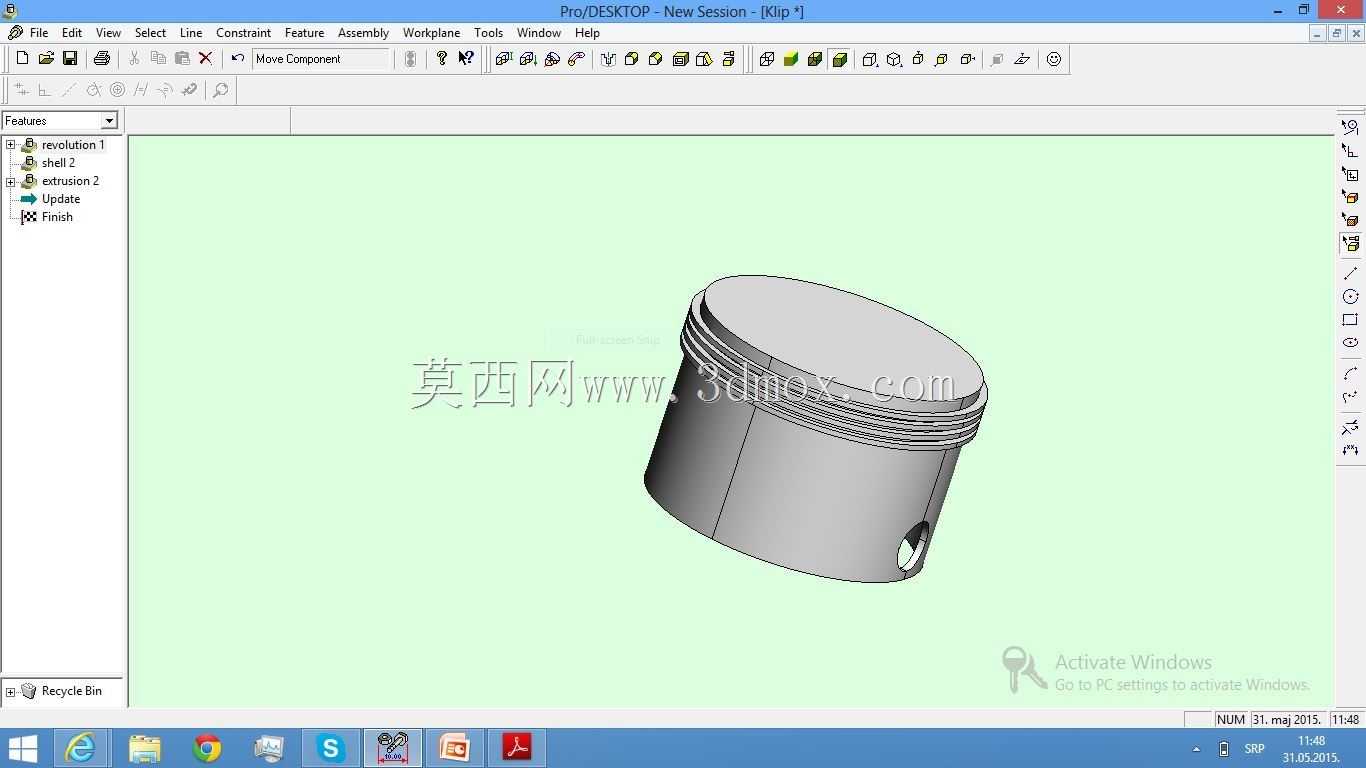Image resolution: width=1366 pixels, height=768 pixels.
Task: Select the Shell Solids tool icon
Action: pos(680,59)
